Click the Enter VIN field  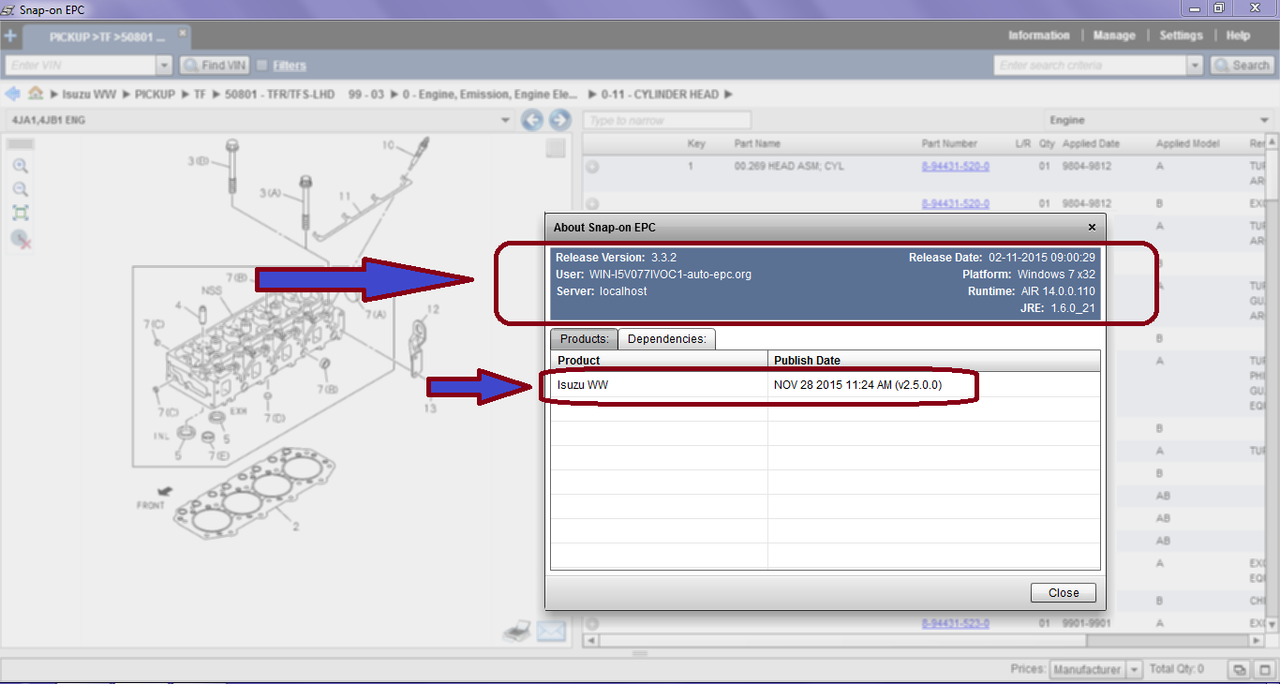[80, 65]
